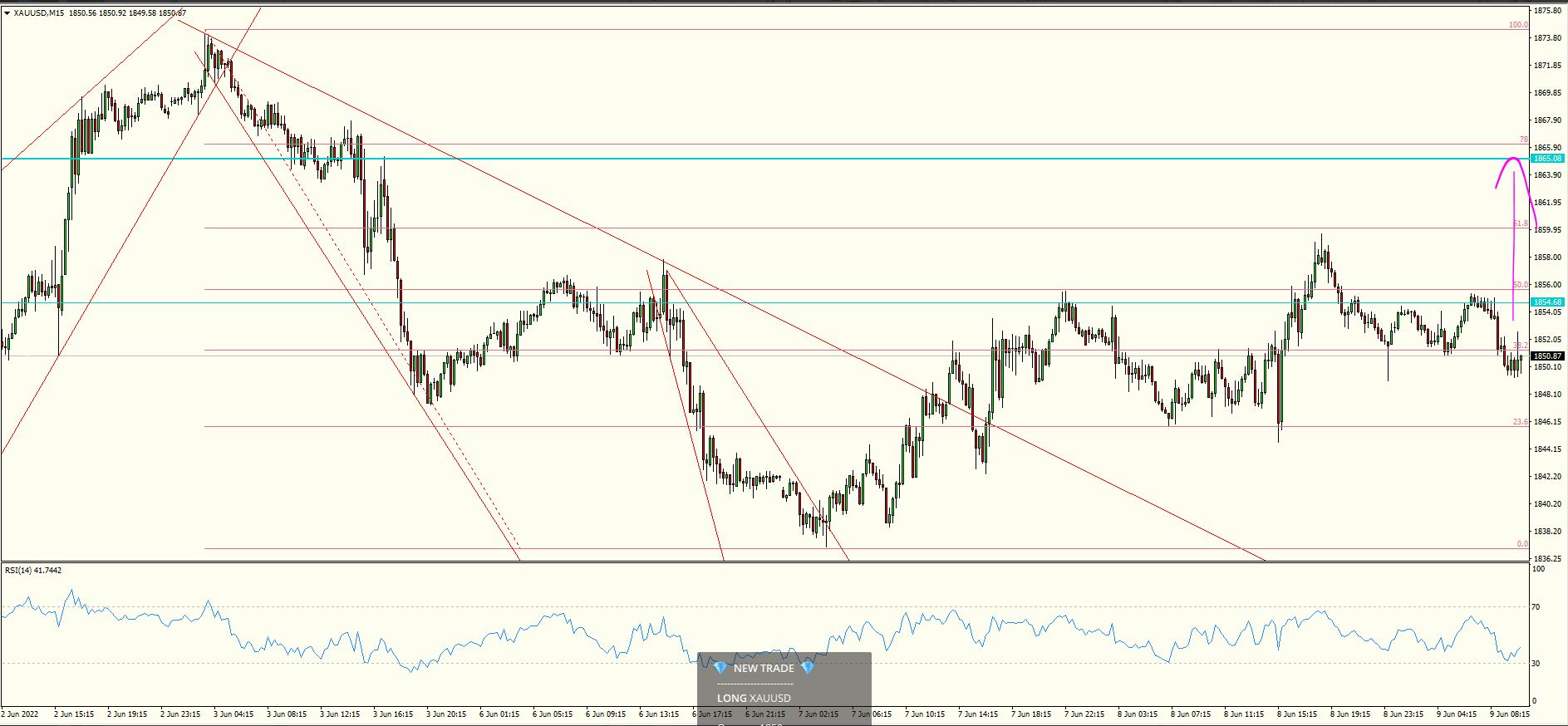Click the 8 Jun 15:15 time axis label

click(1297, 714)
